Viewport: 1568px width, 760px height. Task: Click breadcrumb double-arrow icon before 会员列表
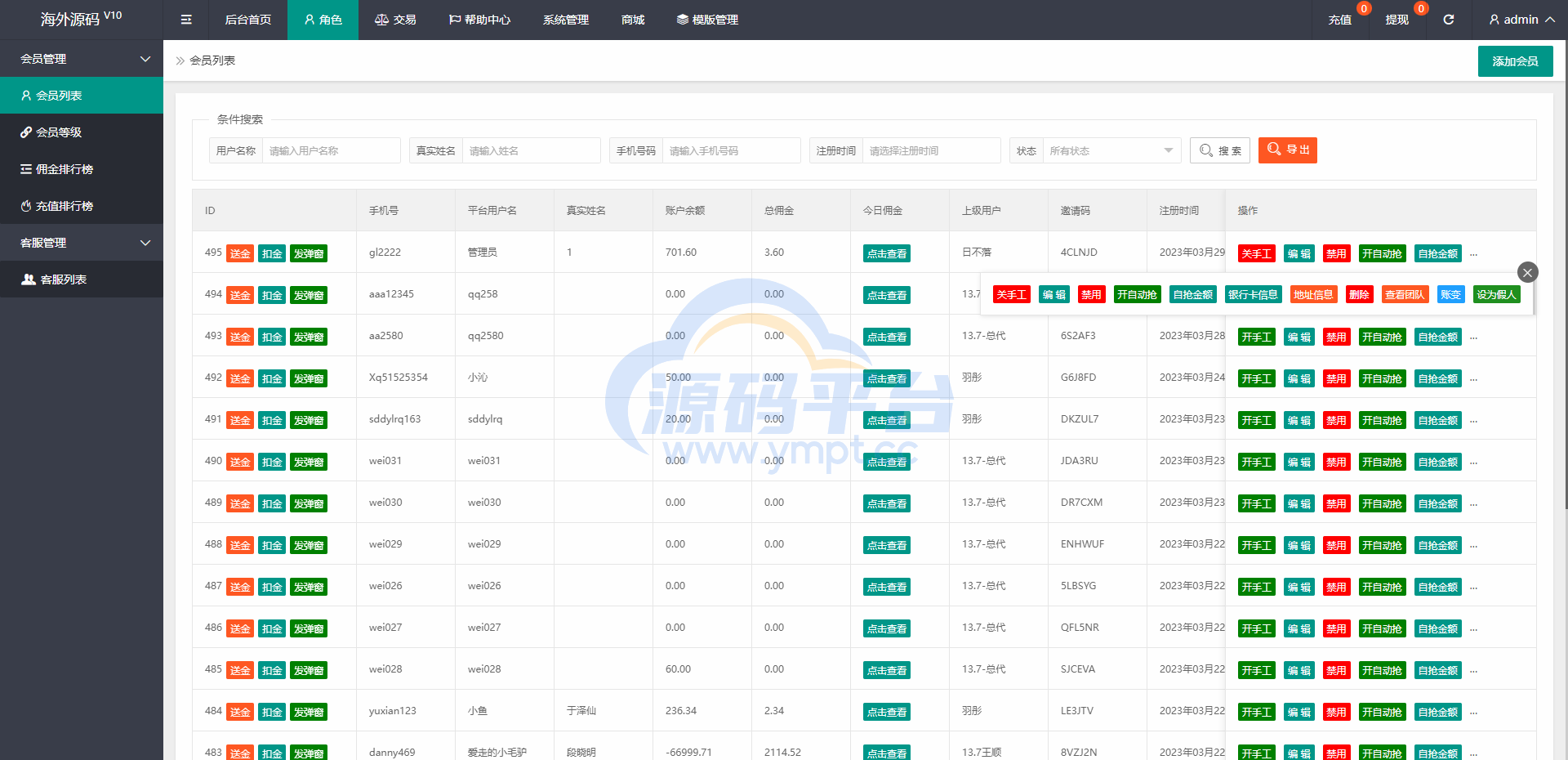click(180, 60)
